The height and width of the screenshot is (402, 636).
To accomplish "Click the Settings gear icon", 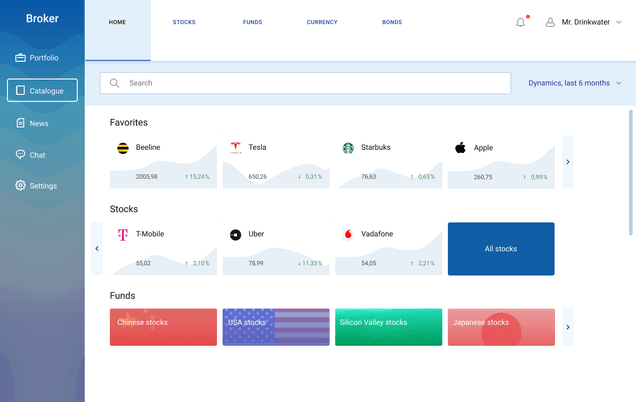I will pos(20,185).
